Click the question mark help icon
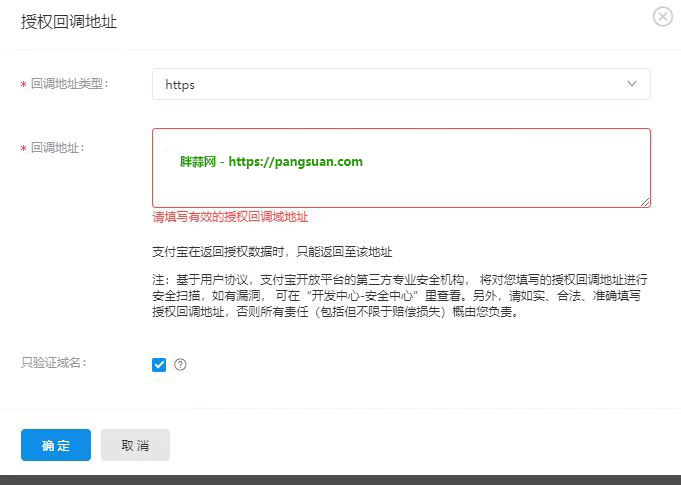This screenshot has width=681, height=485. (180, 365)
